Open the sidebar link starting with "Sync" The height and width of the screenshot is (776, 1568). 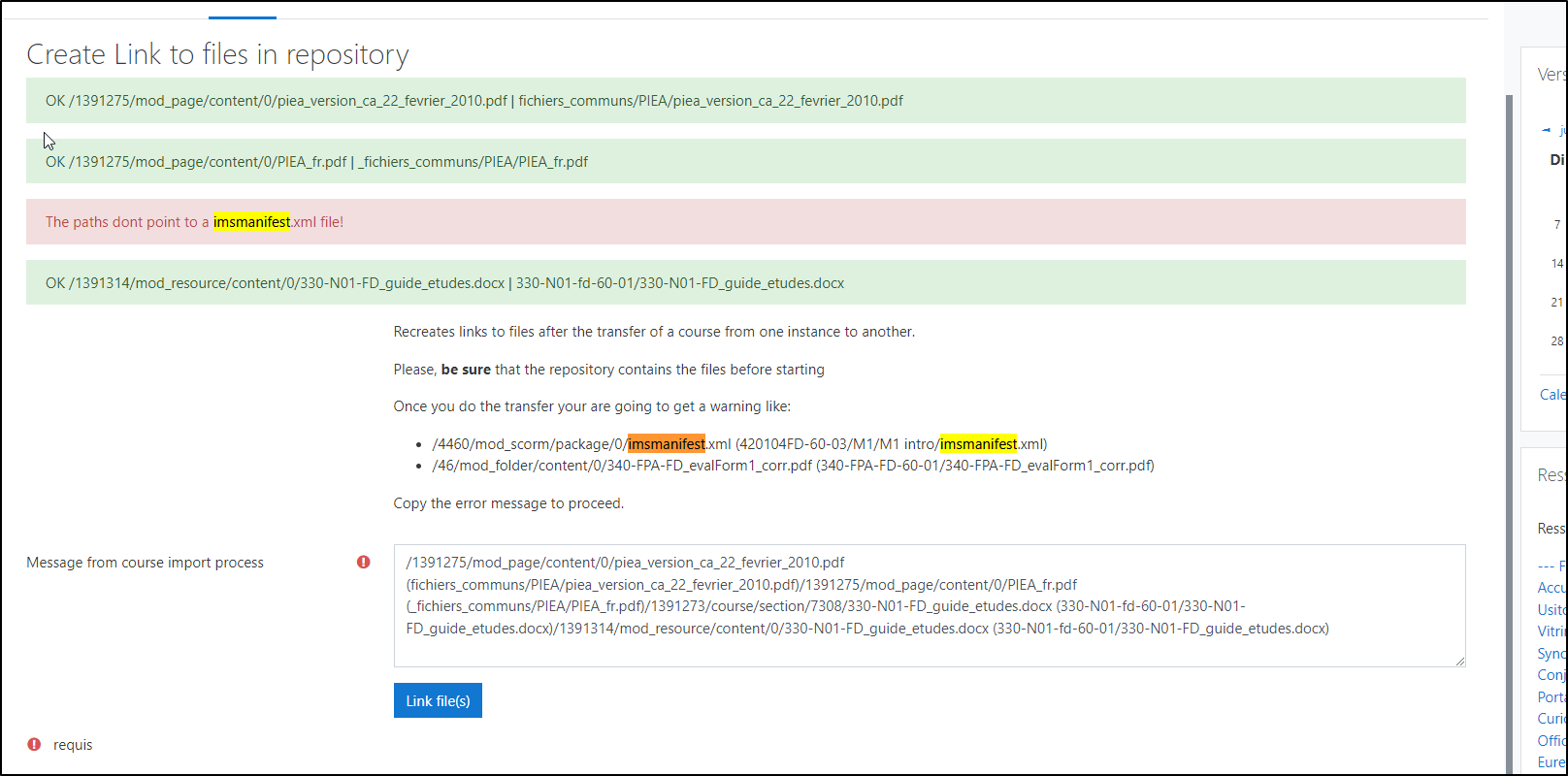click(x=1552, y=654)
